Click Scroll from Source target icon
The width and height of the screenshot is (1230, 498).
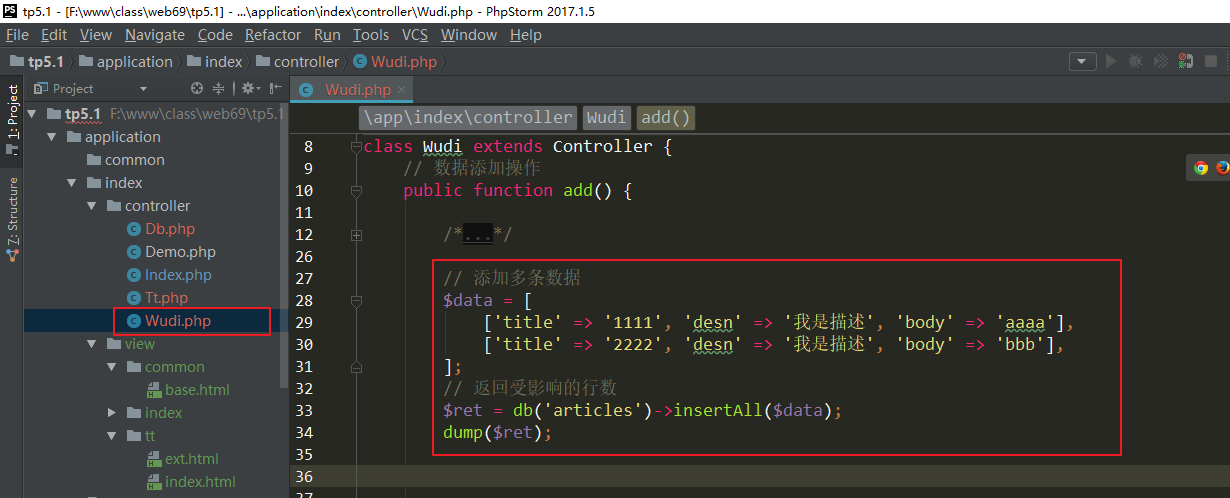tap(197, 88)
